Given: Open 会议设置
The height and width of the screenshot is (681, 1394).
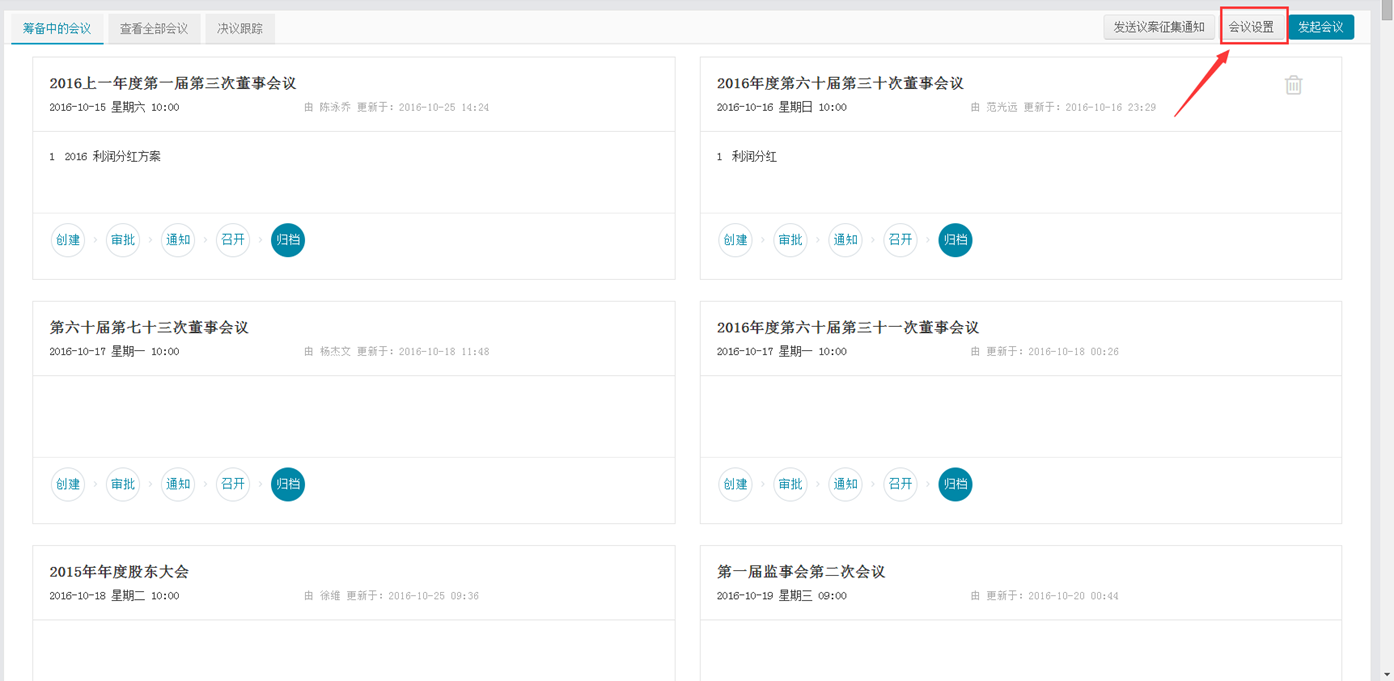Looking at the screenshot, I should click(1251, 27).
